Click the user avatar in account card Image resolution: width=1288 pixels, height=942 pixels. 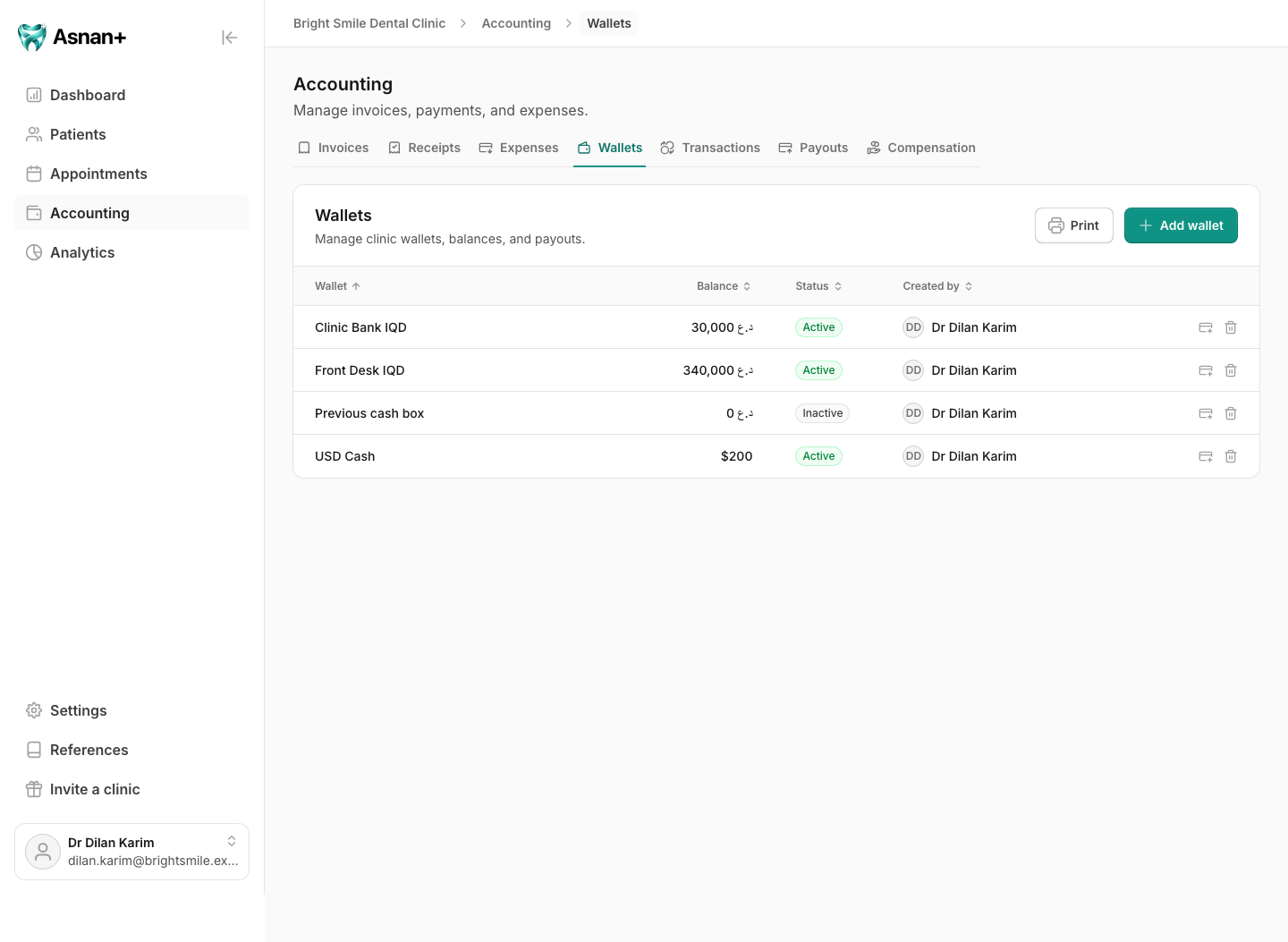pos(43,852)
